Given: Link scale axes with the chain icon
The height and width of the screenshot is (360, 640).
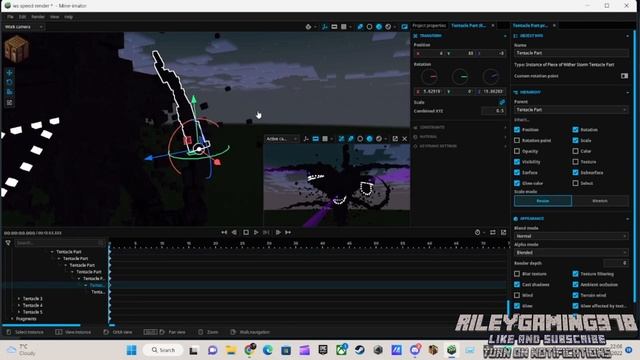Looking at the screenshot, I should coord(502,102).
